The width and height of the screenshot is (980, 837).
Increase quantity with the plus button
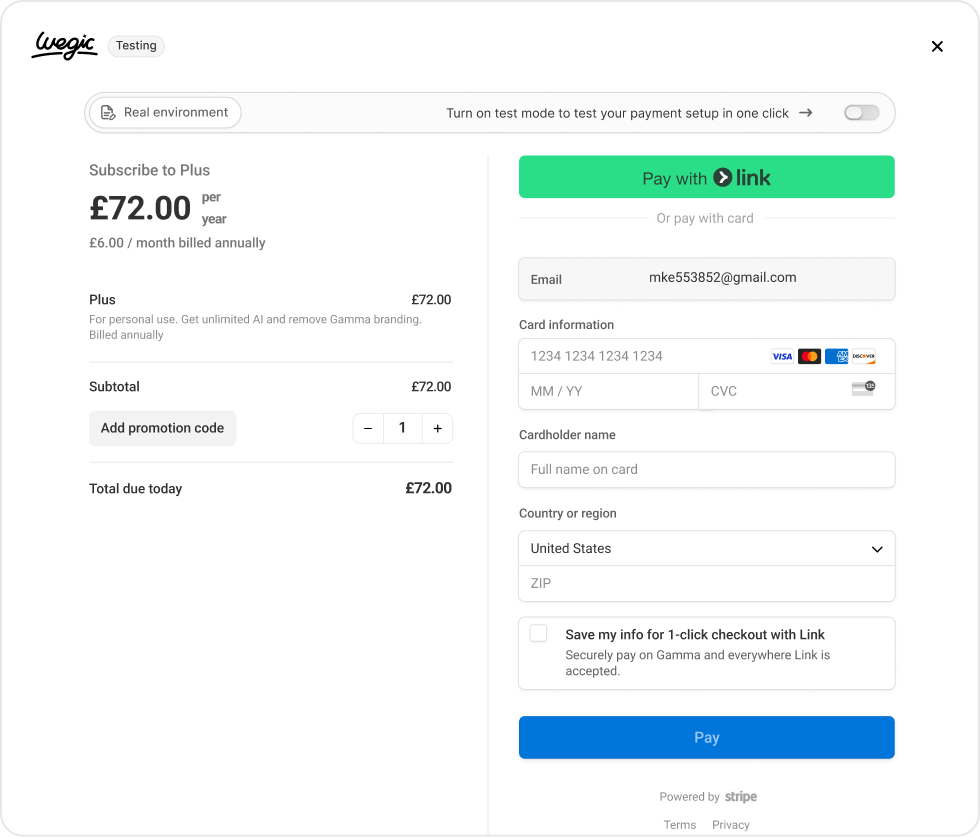437,428
